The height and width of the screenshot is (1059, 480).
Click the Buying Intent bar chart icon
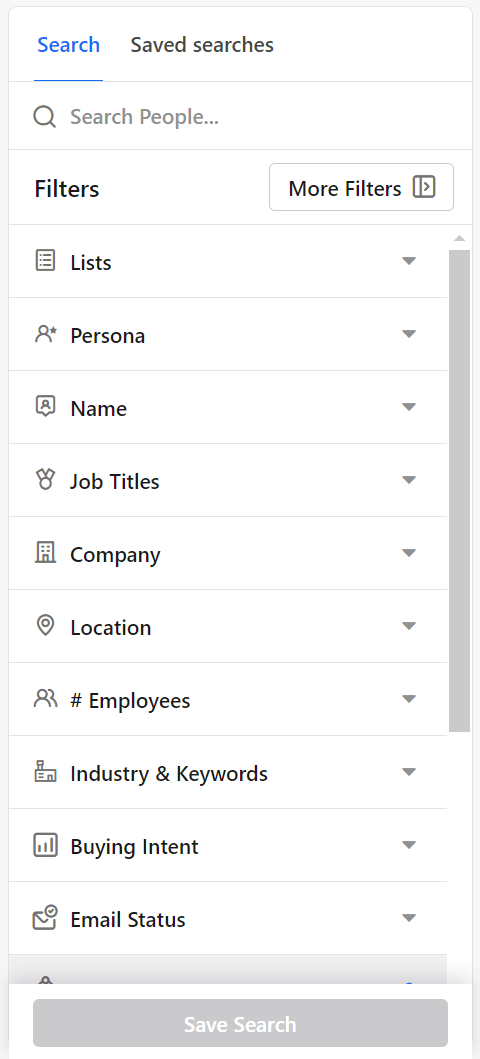point(45,845)
